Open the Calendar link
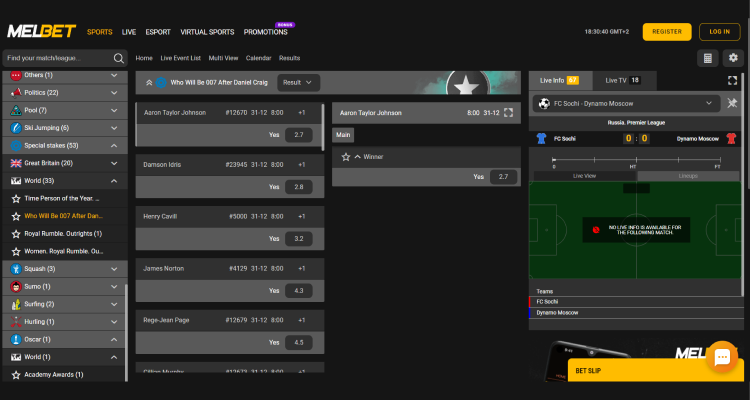Viewport: 750px width, 400px height. [258, 58]
